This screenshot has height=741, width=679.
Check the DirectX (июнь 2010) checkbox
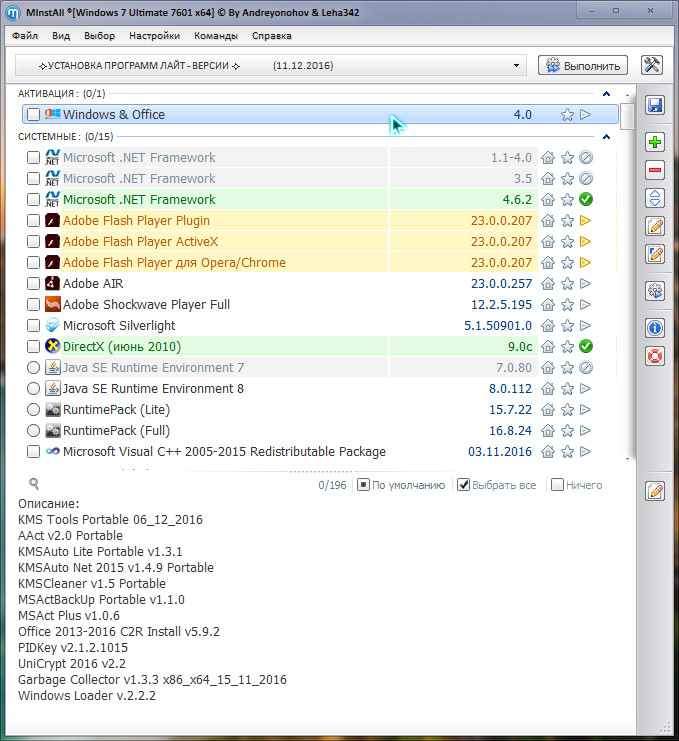click(x=34, y=346)
